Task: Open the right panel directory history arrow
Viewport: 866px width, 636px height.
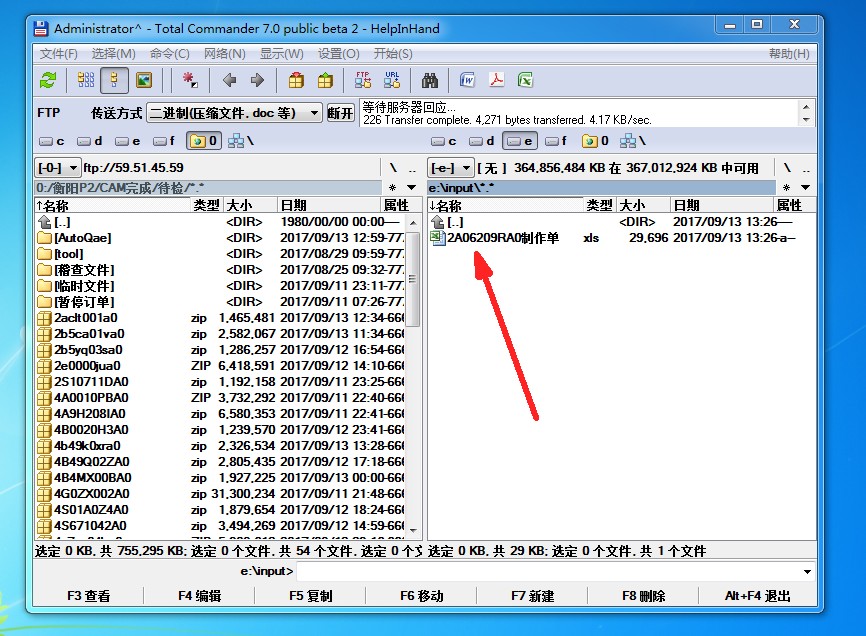Action: [805, 188]
